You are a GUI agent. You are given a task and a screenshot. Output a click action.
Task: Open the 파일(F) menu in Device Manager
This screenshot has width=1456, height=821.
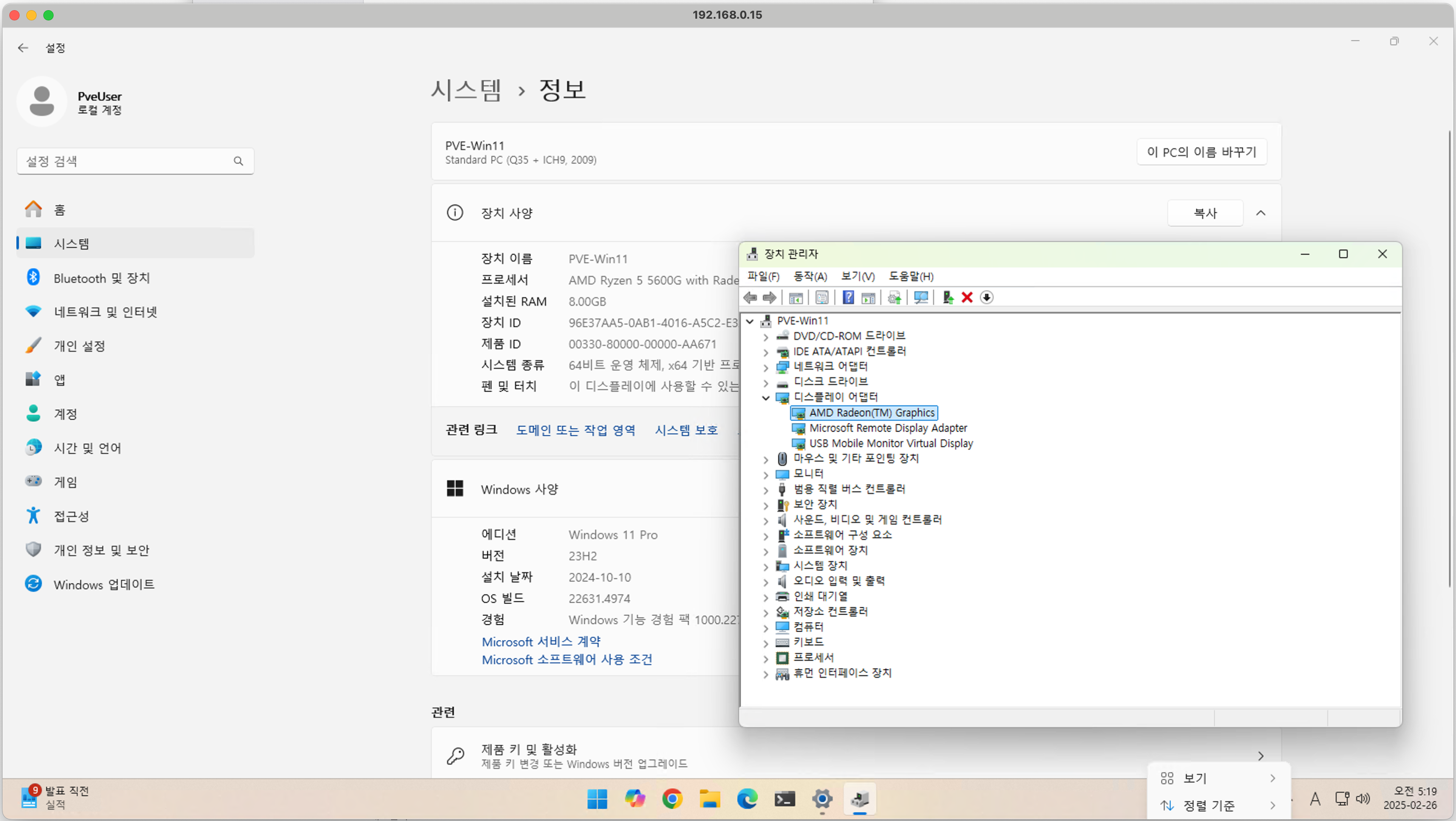tap(763, 276)
